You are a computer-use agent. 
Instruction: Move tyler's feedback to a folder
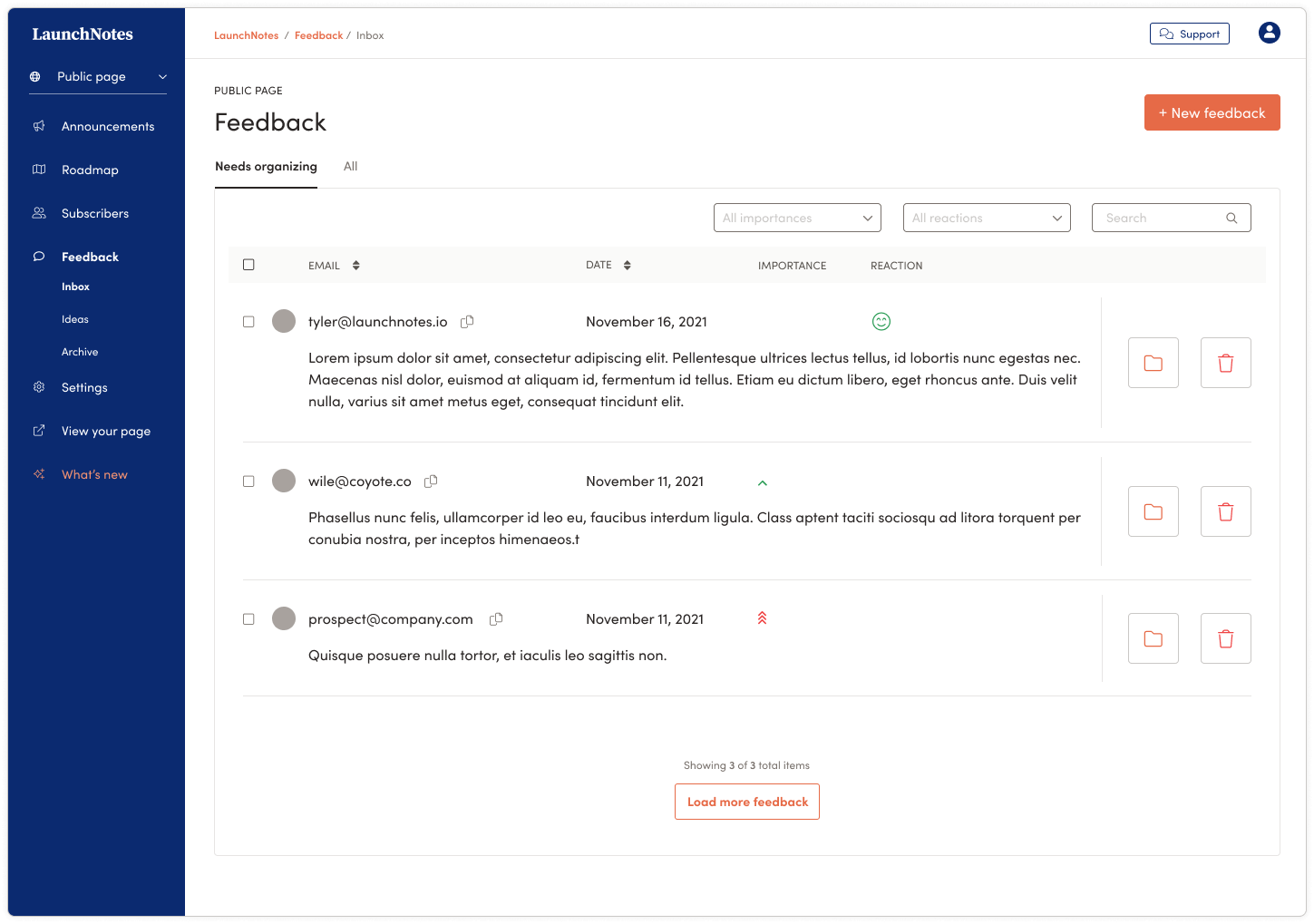point(1153,363)
